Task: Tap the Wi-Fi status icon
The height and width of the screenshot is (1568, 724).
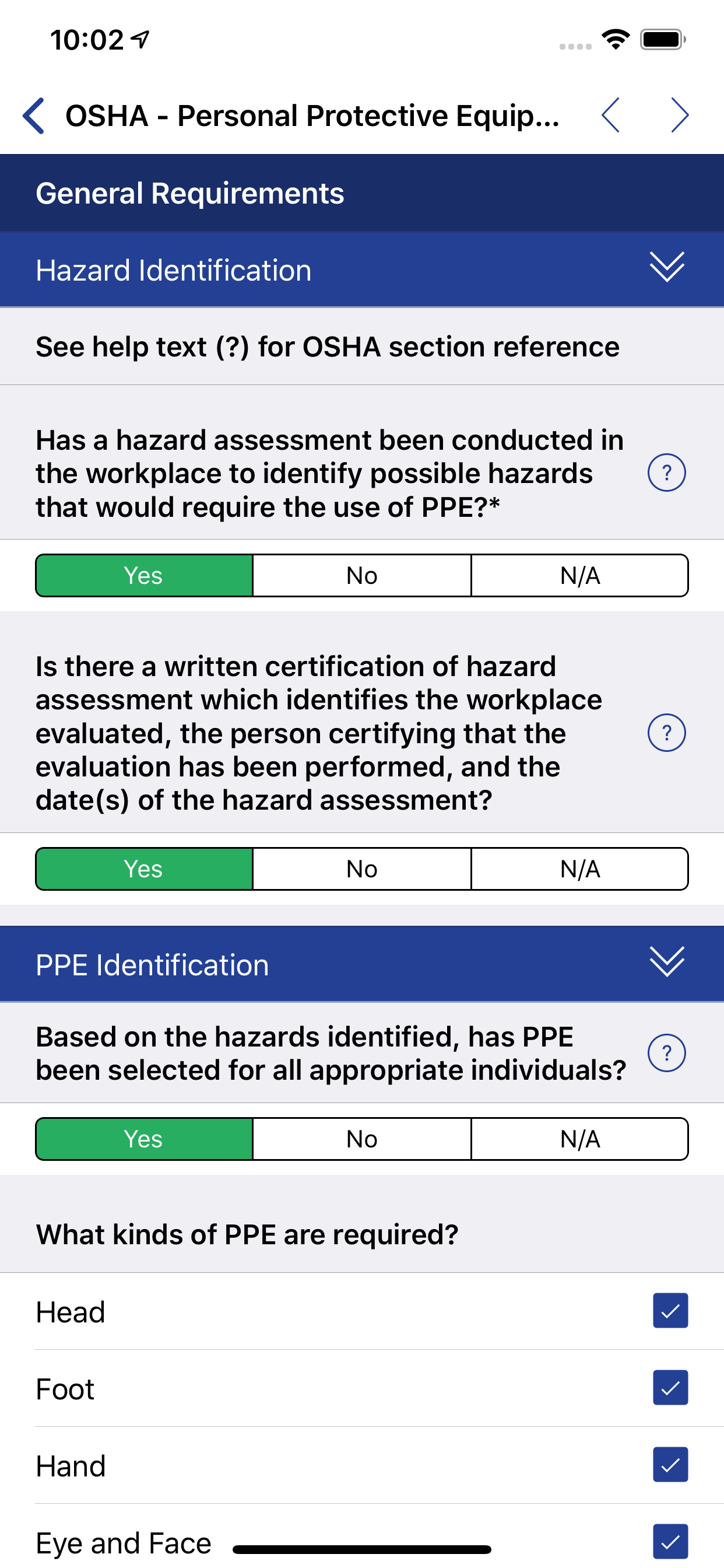Action: (x=615, y=40)
